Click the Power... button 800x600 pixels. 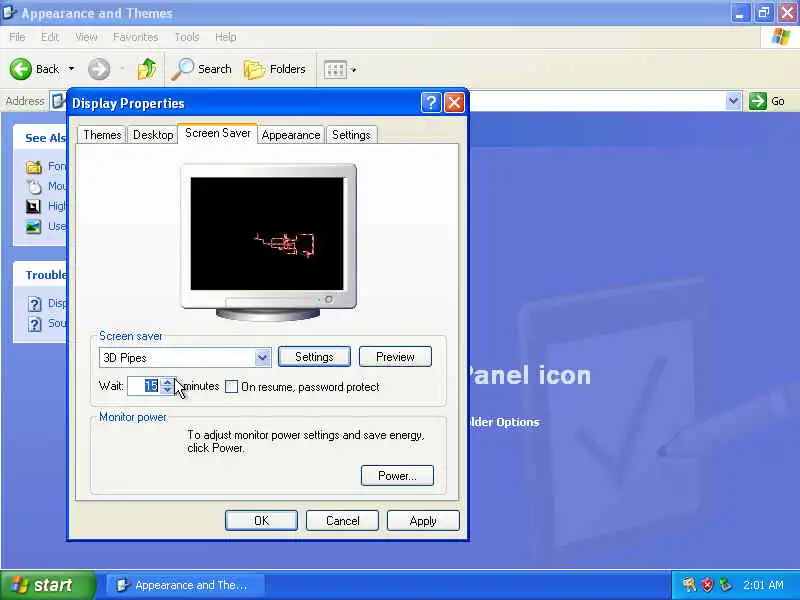point(397,476)
